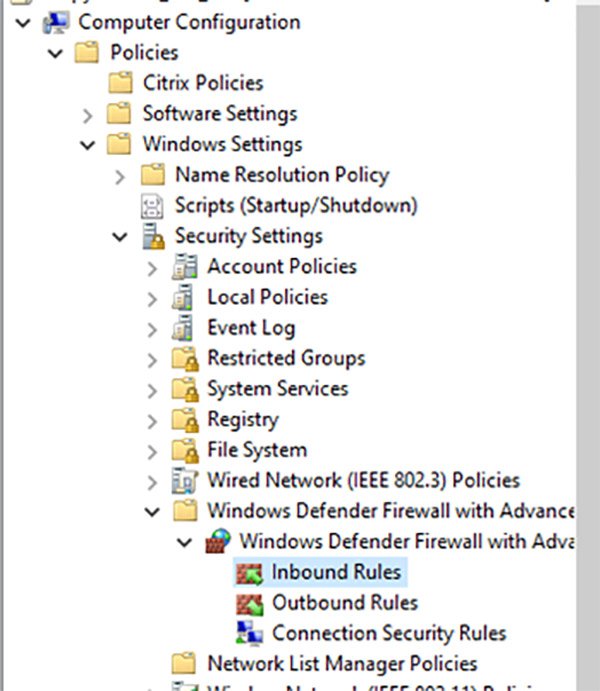Select the File System item
The image size is (600, 691).
coord(256,450)
